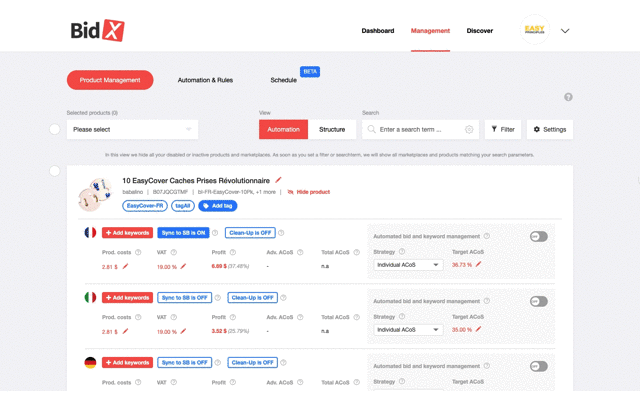Edit VAT value in the Italy row

point(183,331)
